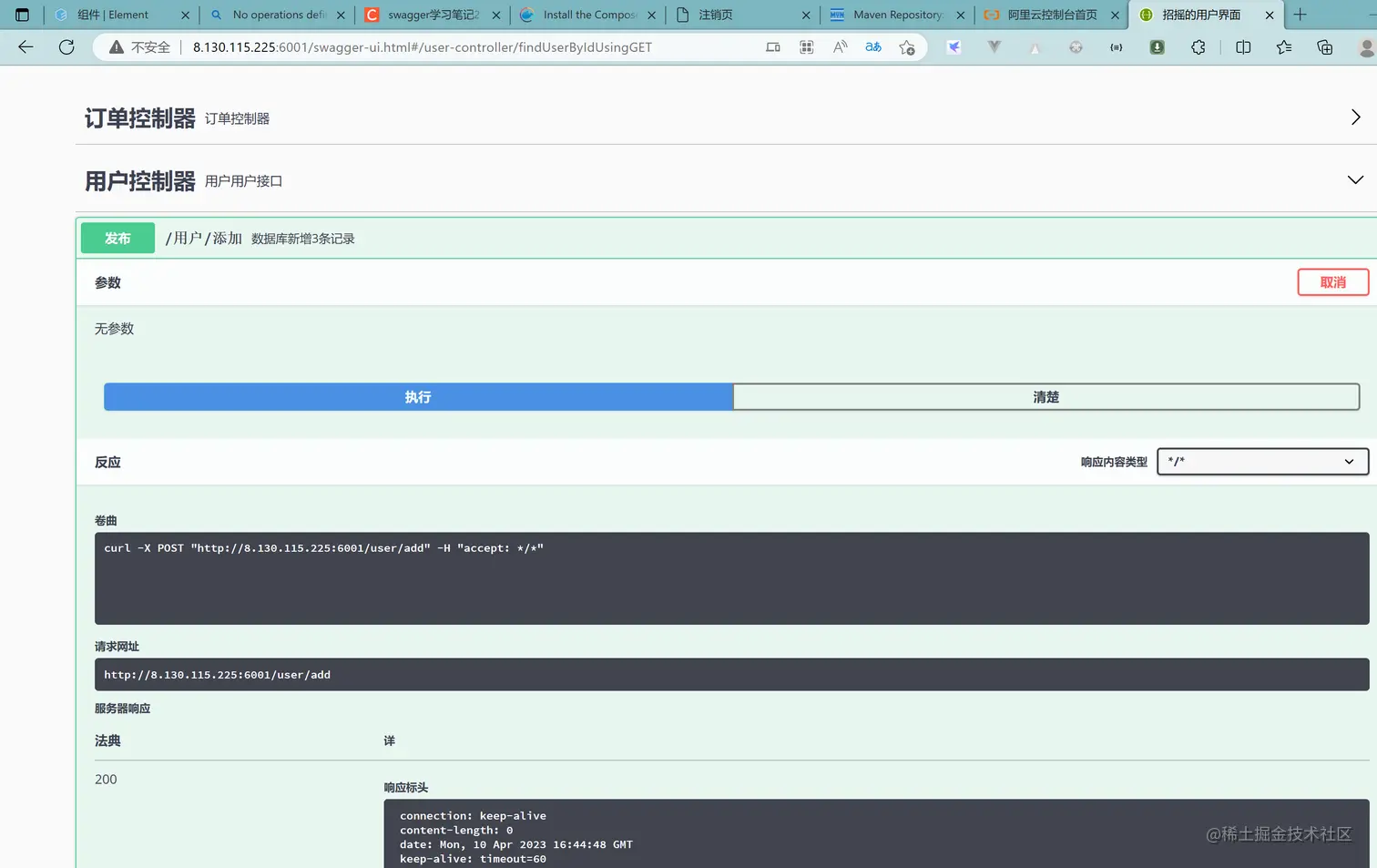Close the Install the Compose tab
Image resolution: width=1377 pixels, height=868 pixels.
pyautogui.click(x=652, y=15)
